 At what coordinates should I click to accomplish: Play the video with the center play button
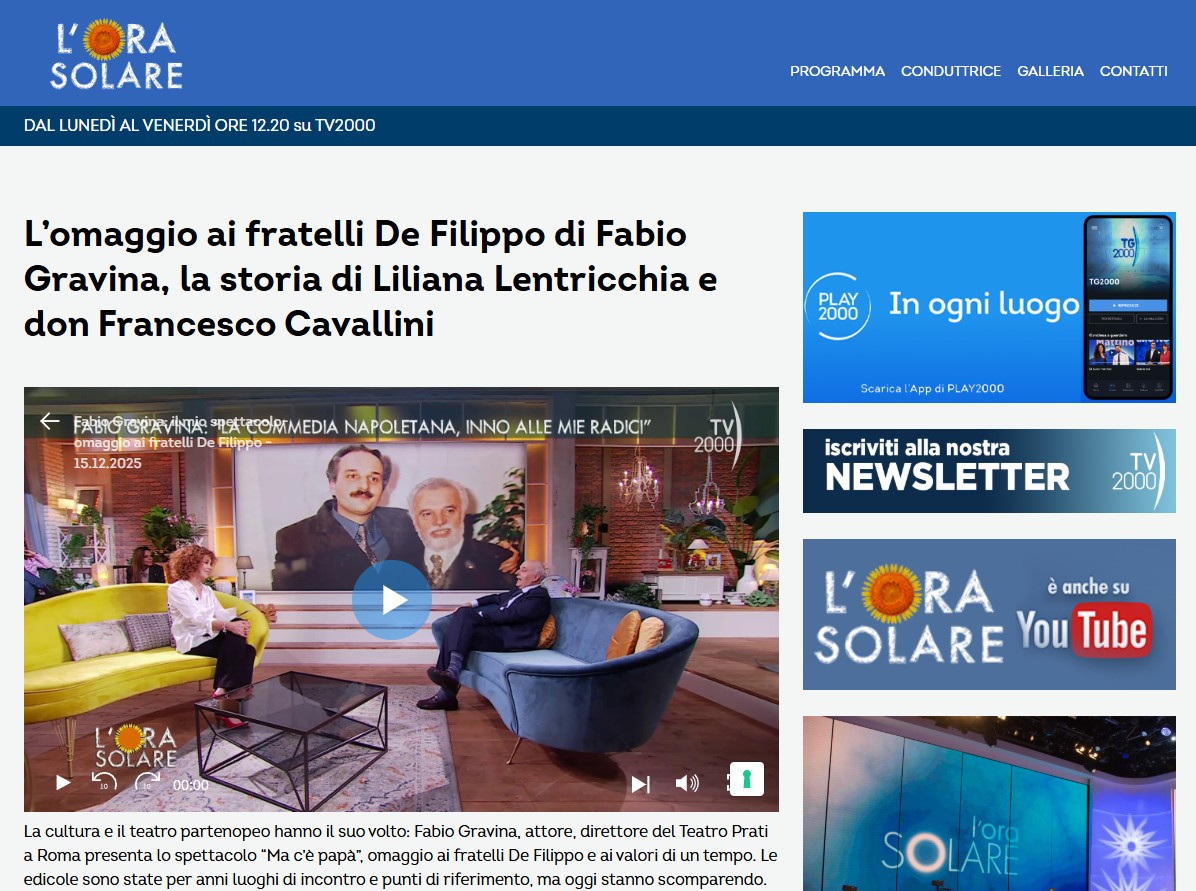[391, 600]
